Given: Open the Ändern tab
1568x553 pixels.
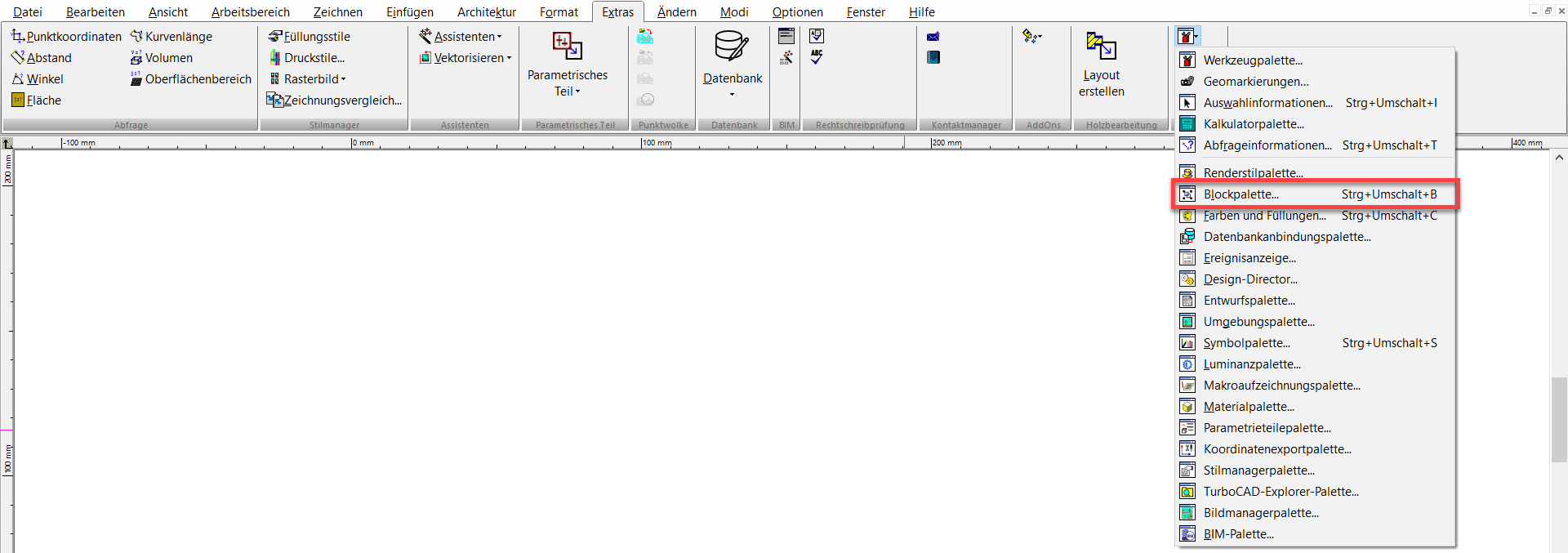Looking at the screenshot, I should click(677, 12).
